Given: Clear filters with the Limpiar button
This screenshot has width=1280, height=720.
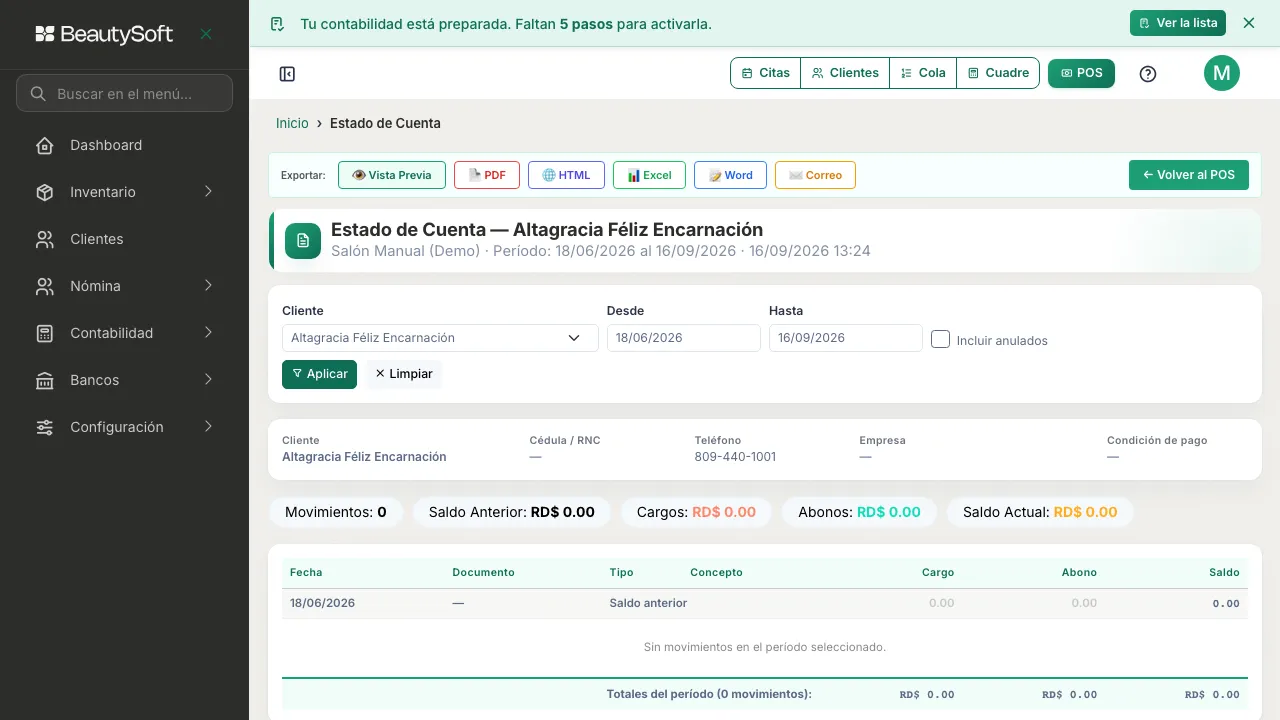Looking at the screenshot, I should click(x=404, y=374).
